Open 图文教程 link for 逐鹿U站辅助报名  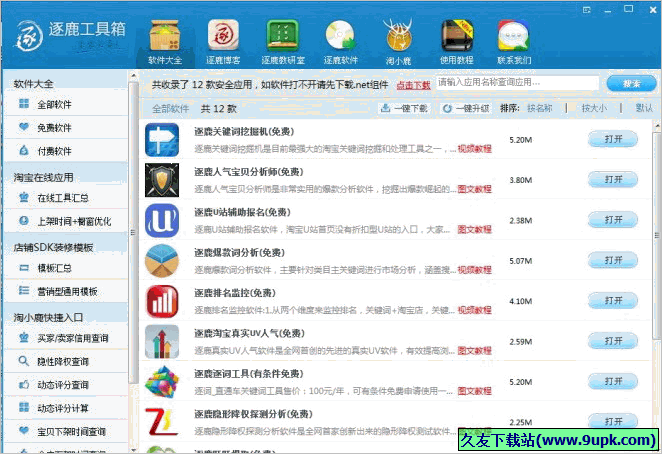click(475, 229)
